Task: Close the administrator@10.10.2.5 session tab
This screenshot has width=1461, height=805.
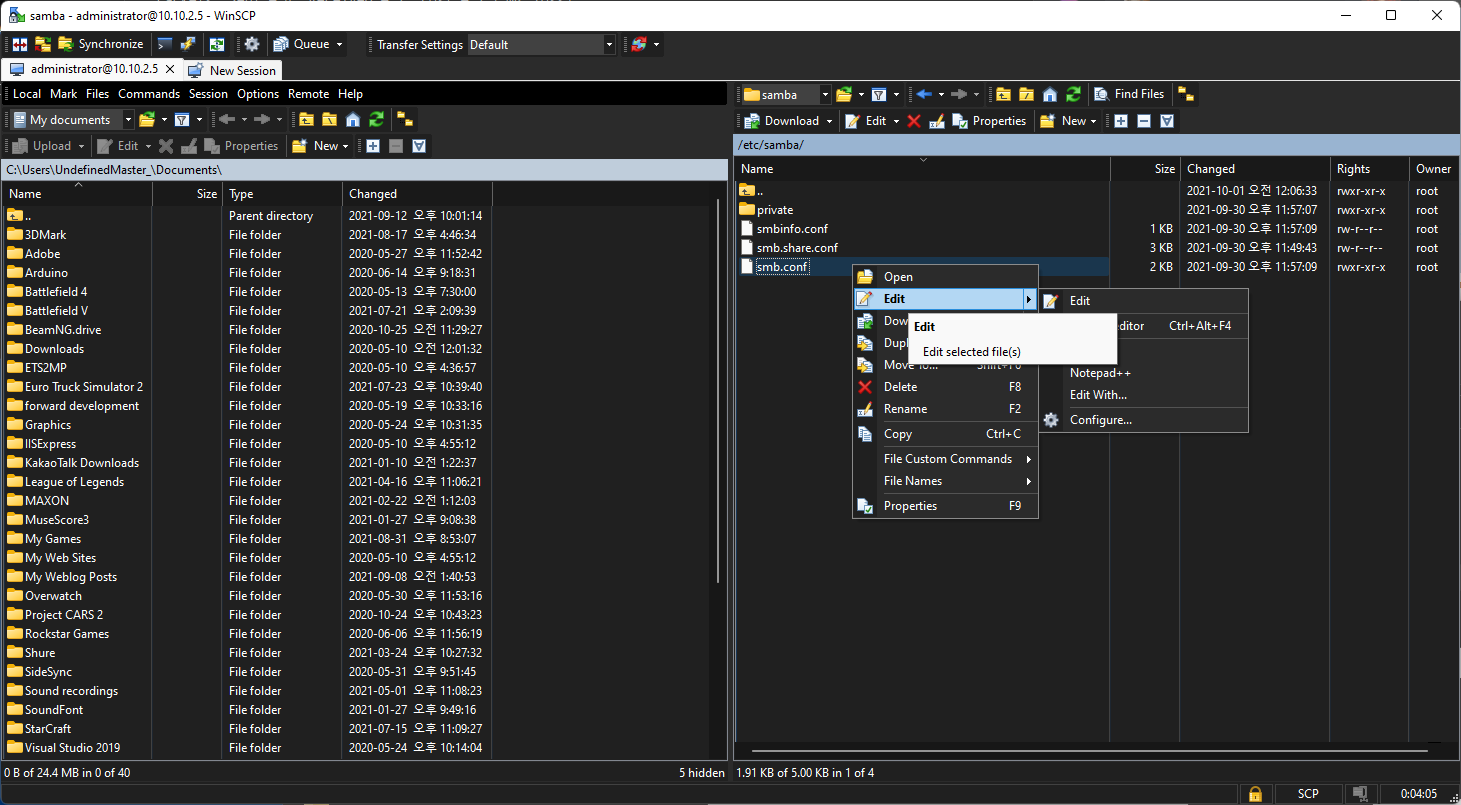Action: tap(170, 69)
